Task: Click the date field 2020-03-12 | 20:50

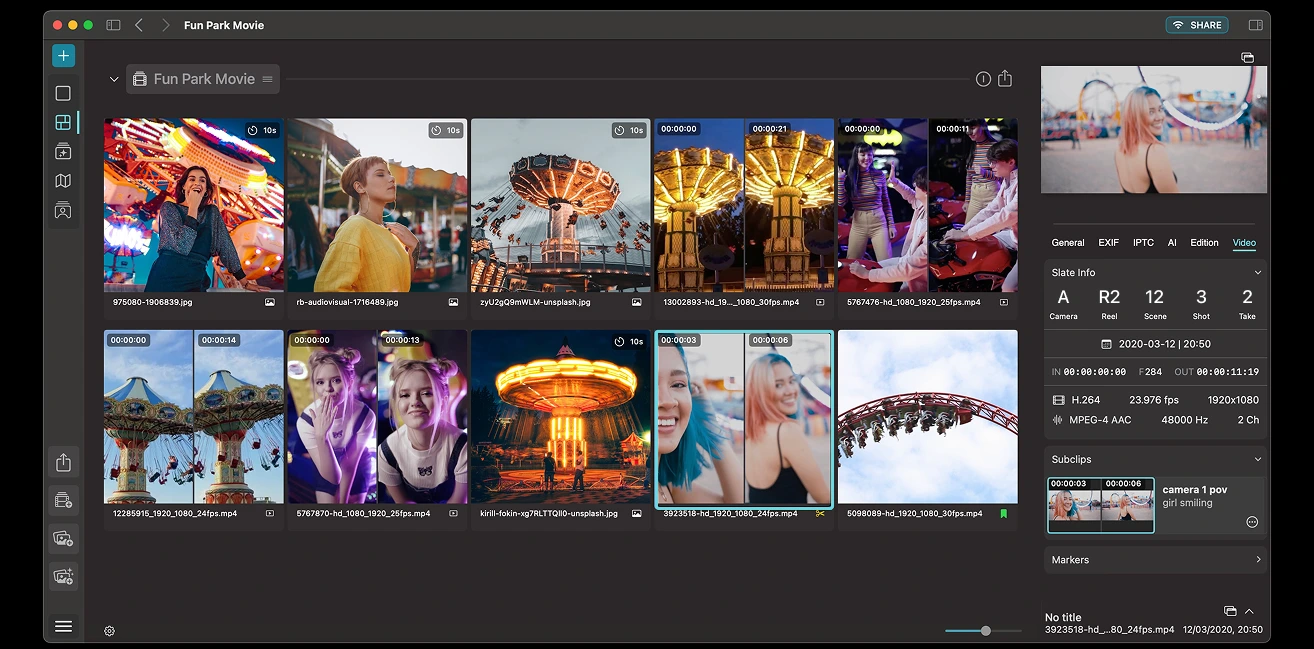Action: click(x=1156, y=344)
